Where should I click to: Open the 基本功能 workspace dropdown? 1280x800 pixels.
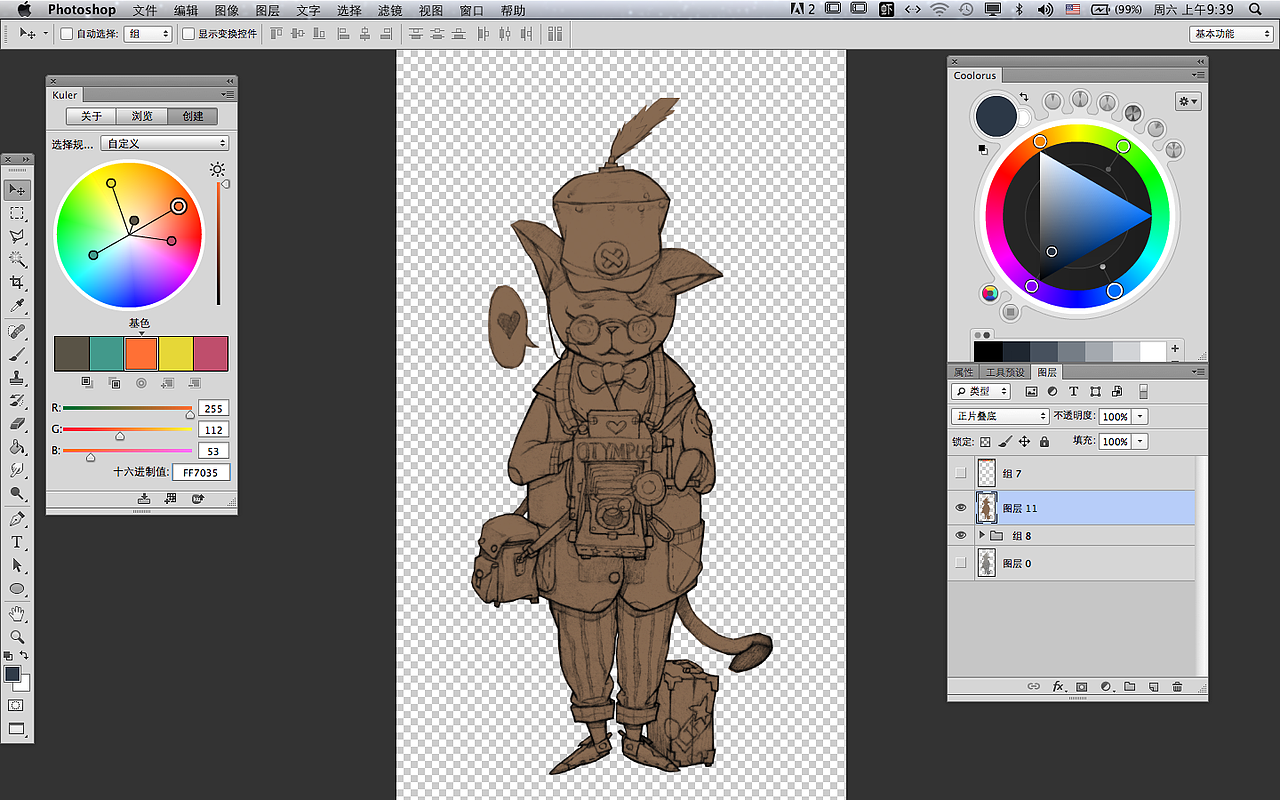(1232, 33)
